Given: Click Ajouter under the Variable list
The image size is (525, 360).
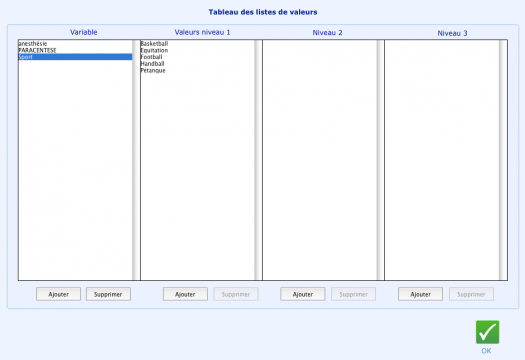Looking at the screenshot, I should click(58, 294).
